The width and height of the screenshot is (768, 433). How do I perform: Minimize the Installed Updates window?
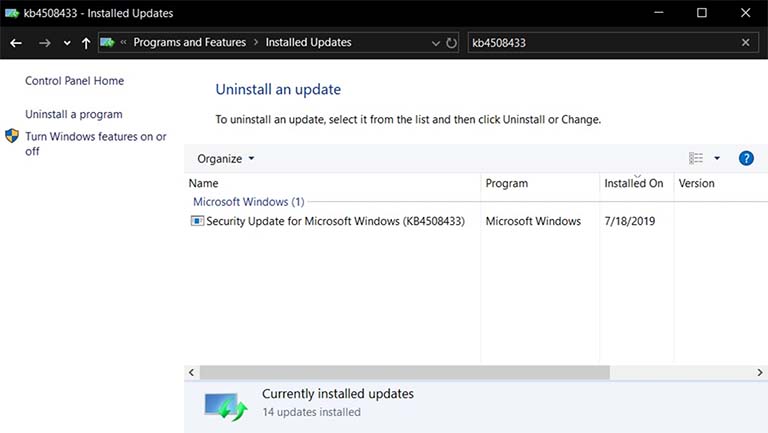click(x=659, y=13)
